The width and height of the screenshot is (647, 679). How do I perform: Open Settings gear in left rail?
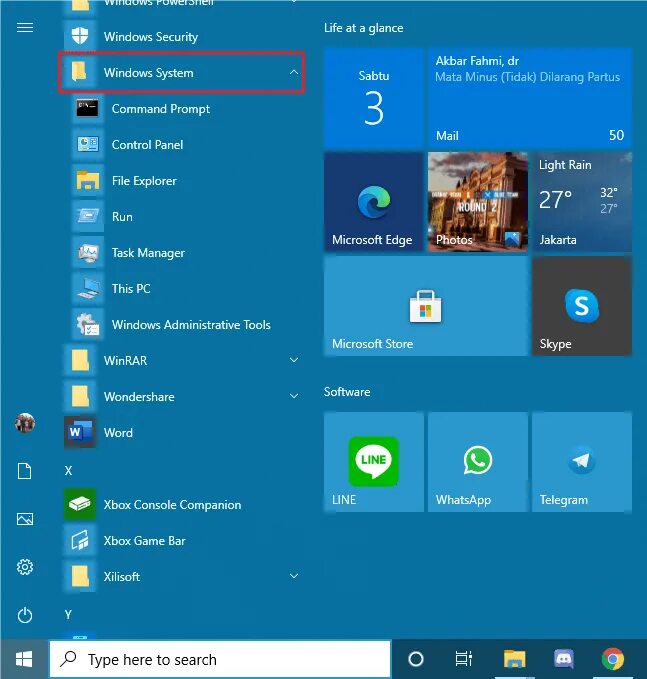point(25,566)
